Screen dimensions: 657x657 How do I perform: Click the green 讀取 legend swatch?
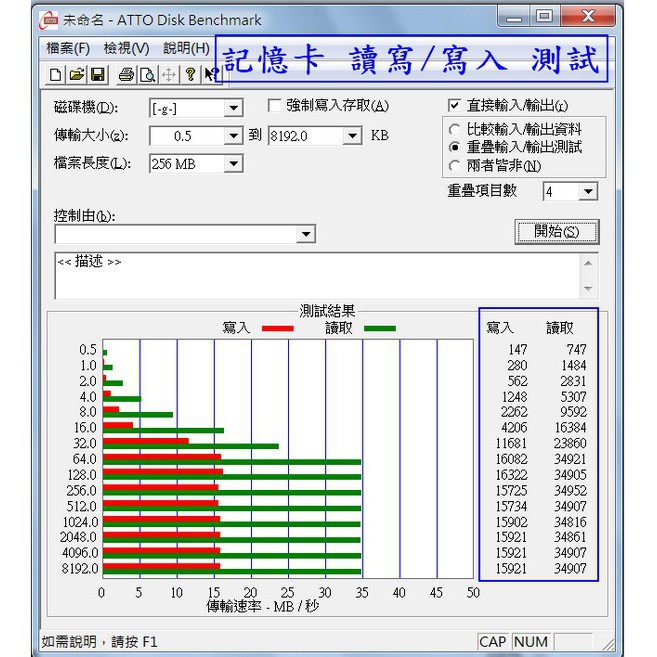(x=380, y=328)
